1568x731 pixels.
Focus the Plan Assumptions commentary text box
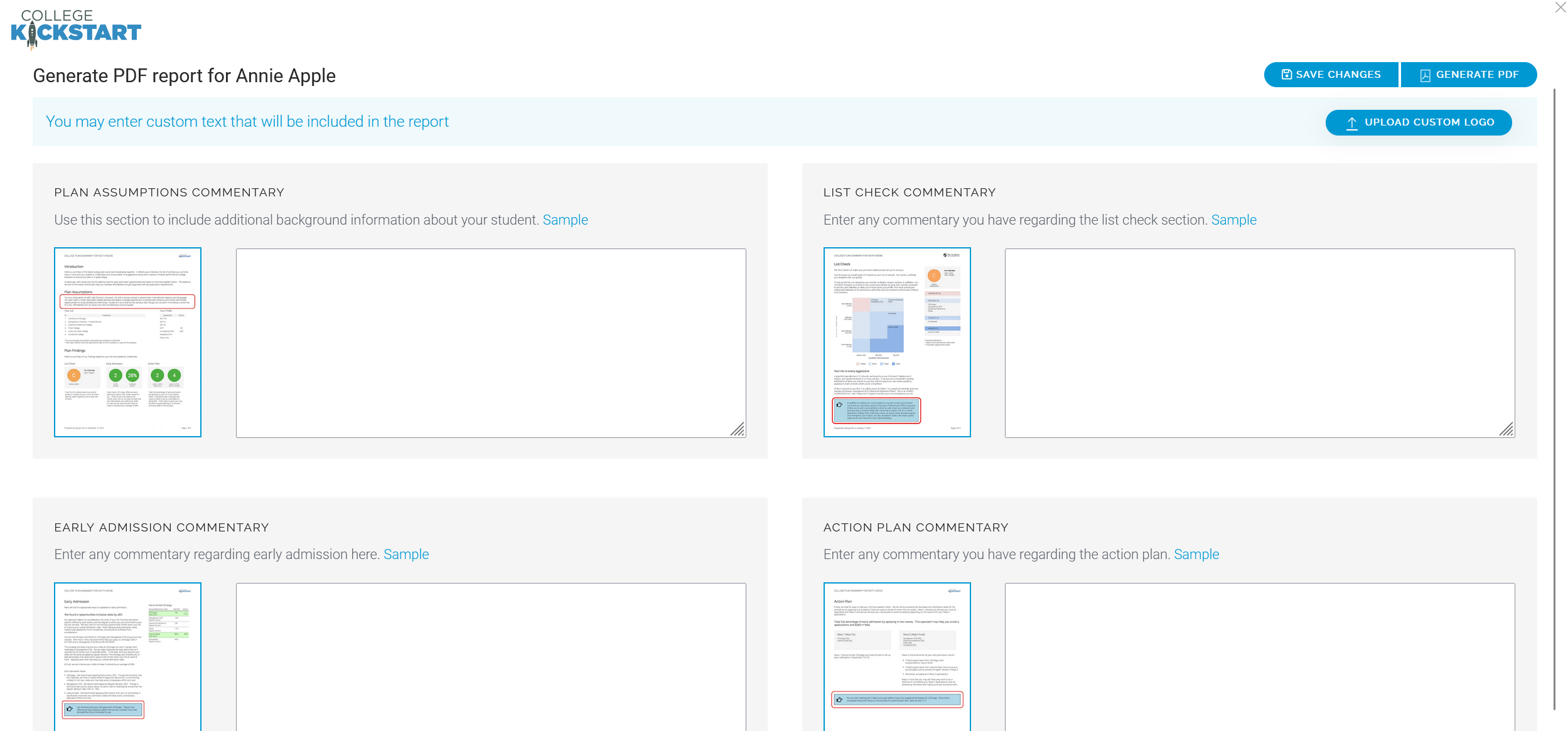click(490, 343)
